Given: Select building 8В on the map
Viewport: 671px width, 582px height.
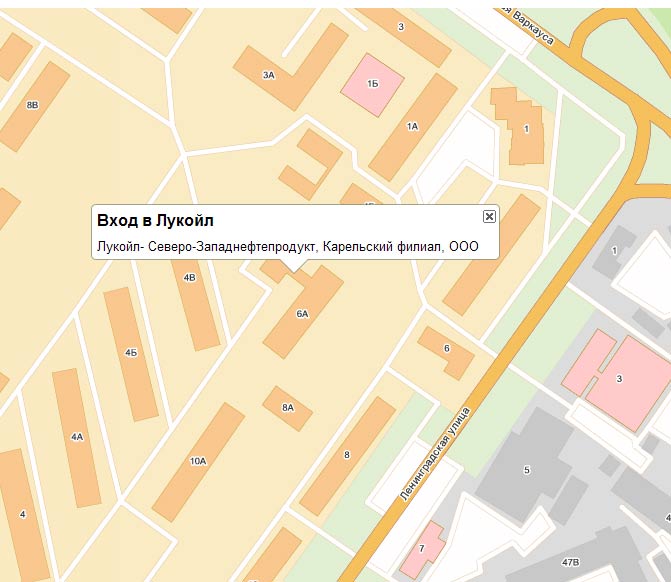Looking at the screenshot, I should point(33,105).
